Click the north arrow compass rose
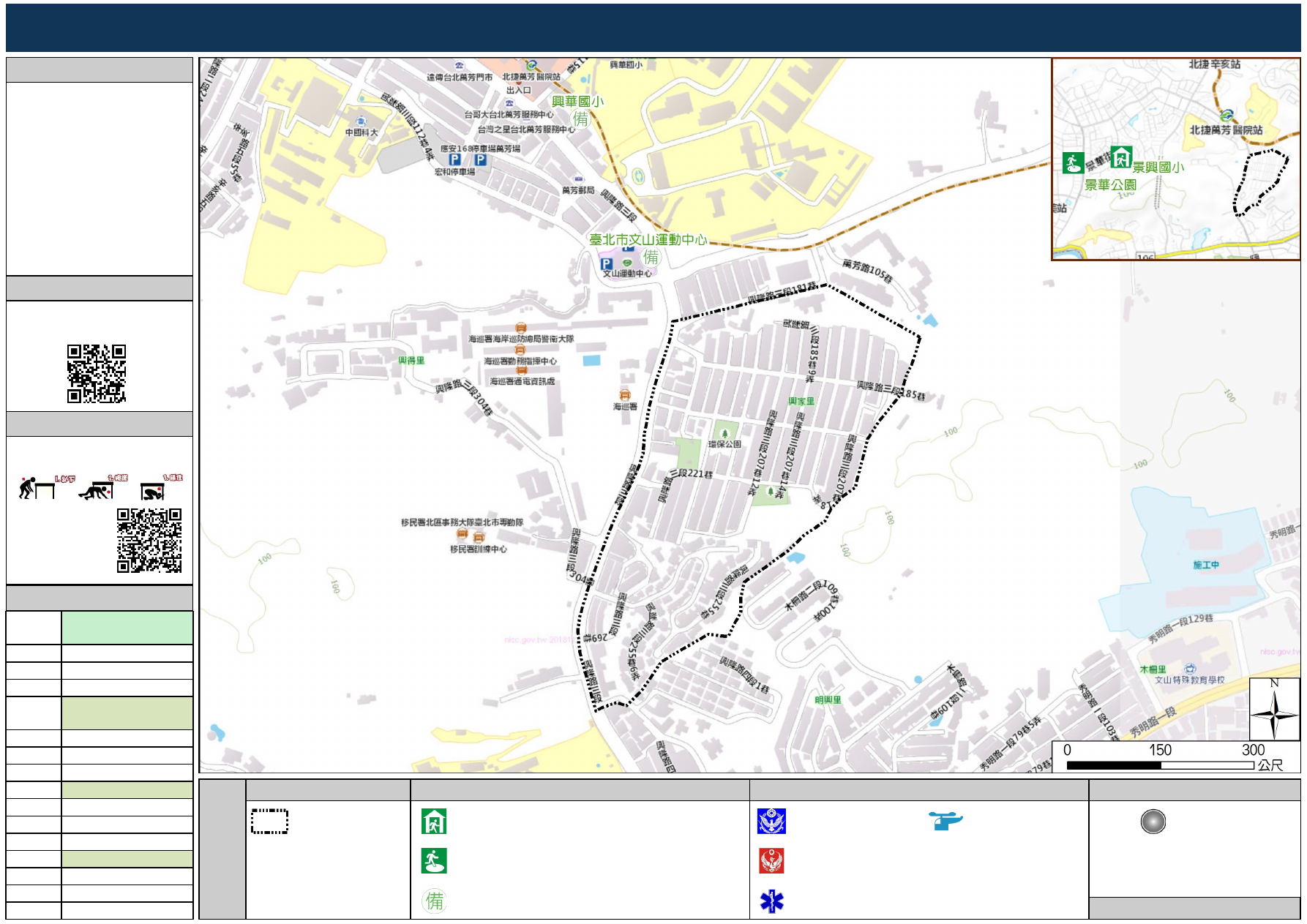The height and width of the screenshot is (924, 1307). click(x=1274, y=710)
